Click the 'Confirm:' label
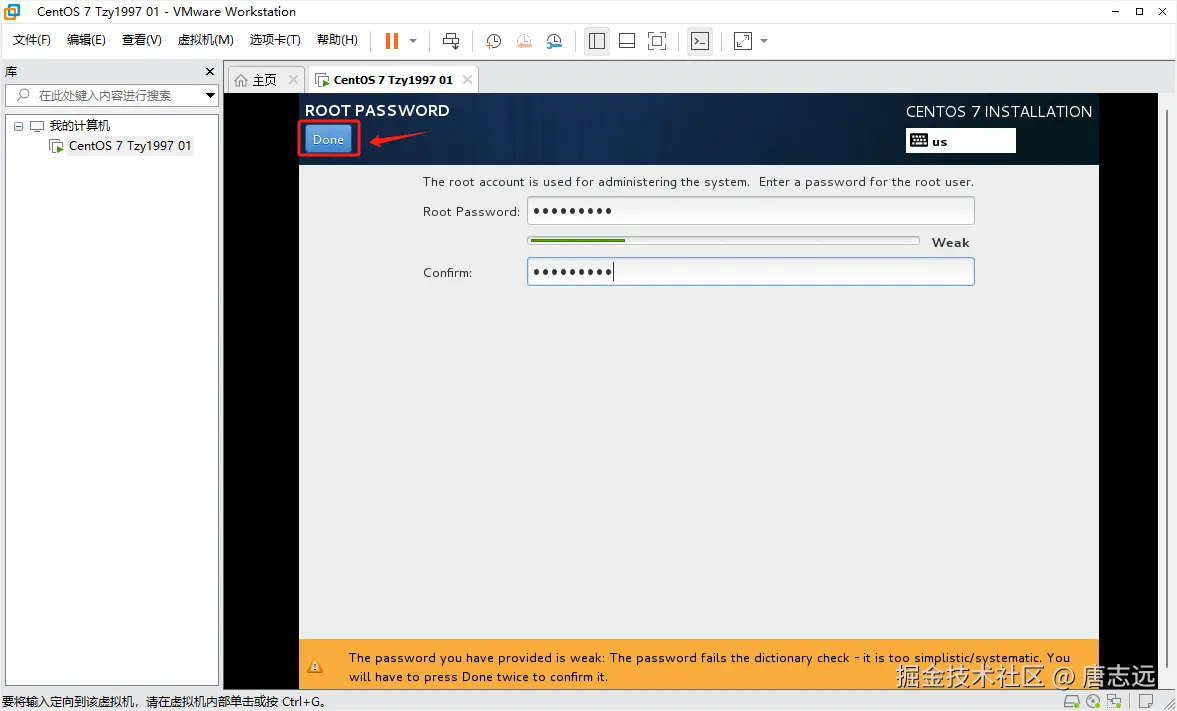This screenshot has height=711, width=1177. 447,273
